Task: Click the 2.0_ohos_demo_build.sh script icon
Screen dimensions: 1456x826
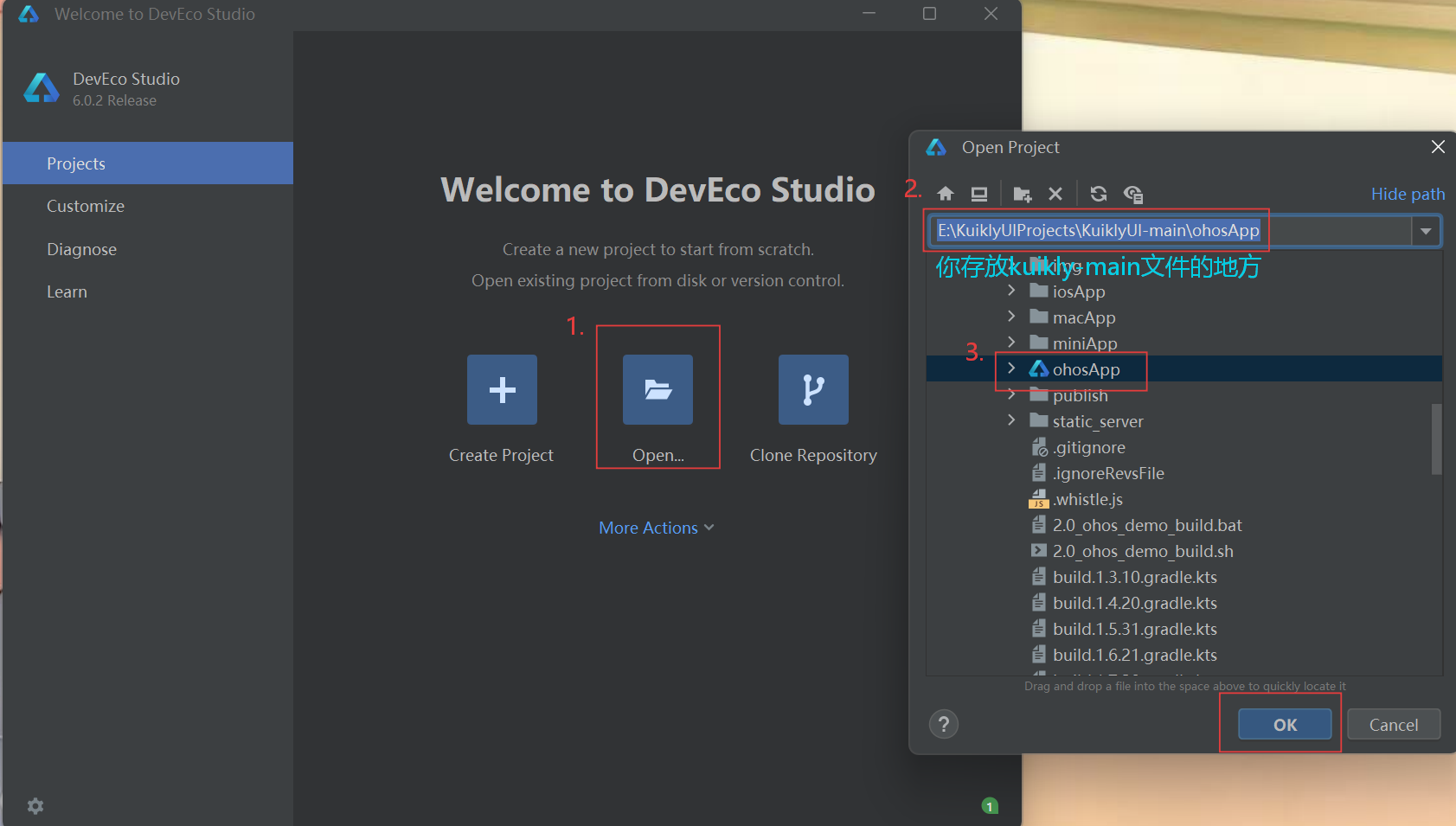Action: pos(1039,550)
